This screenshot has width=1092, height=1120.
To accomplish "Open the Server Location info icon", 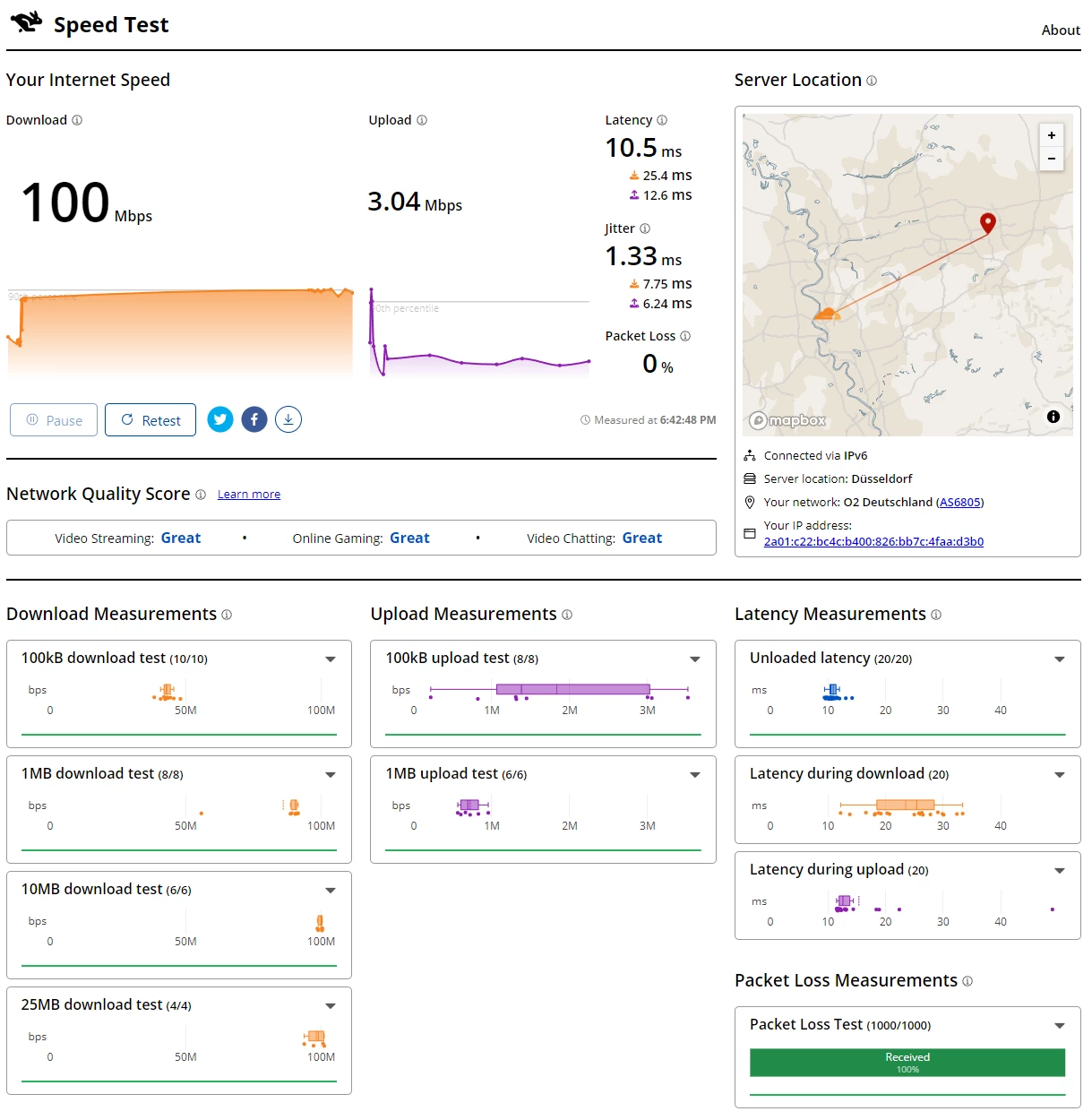I will tap(872, 81).
